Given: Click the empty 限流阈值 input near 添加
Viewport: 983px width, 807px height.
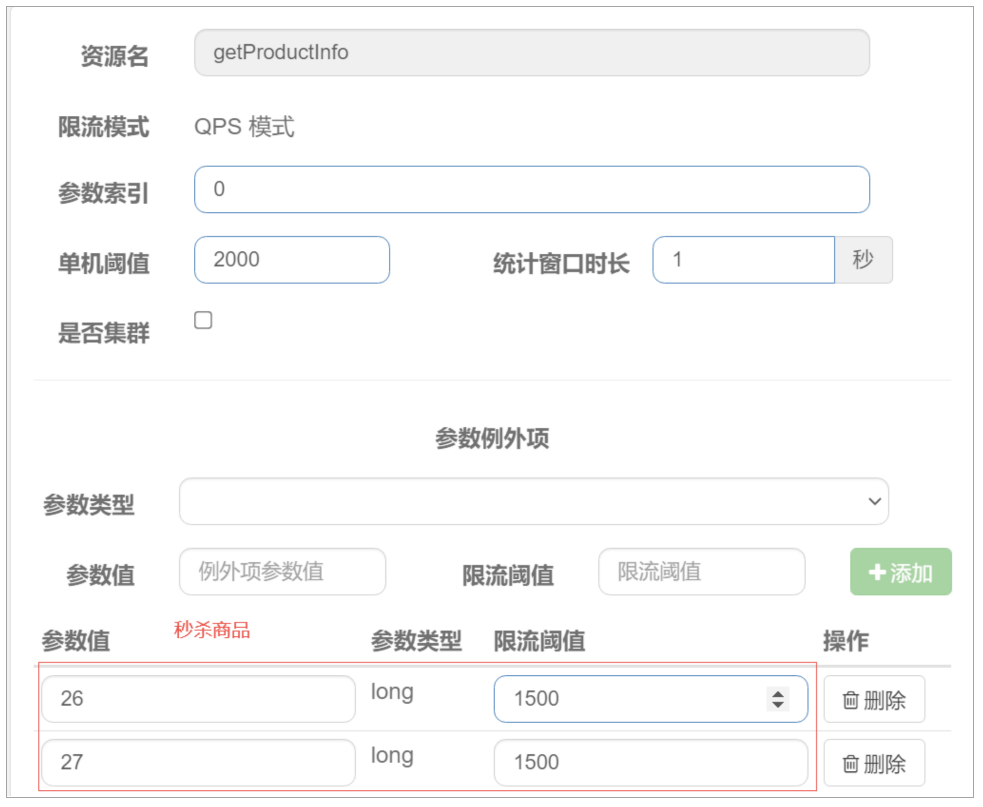Looking at the screenshot, I should point(701,571).
